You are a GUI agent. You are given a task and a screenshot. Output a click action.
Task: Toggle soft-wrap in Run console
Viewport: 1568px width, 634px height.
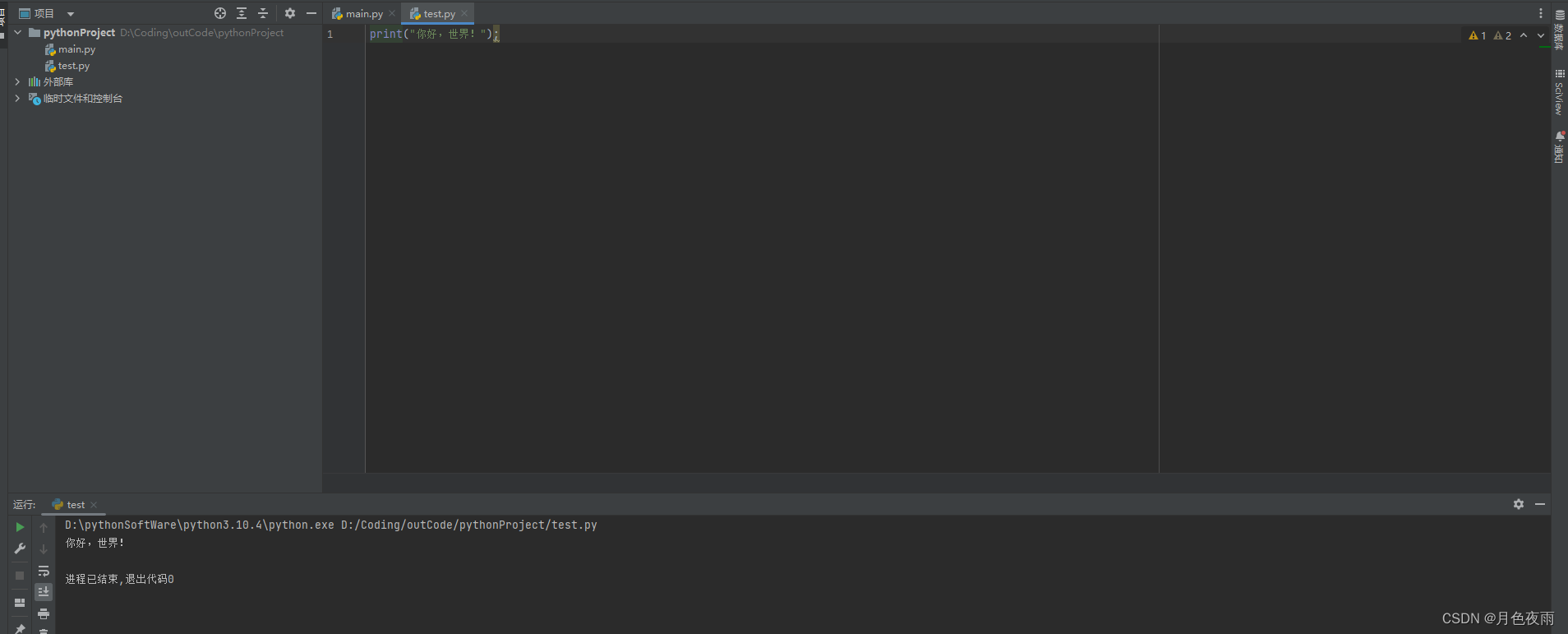click(44, 571)
